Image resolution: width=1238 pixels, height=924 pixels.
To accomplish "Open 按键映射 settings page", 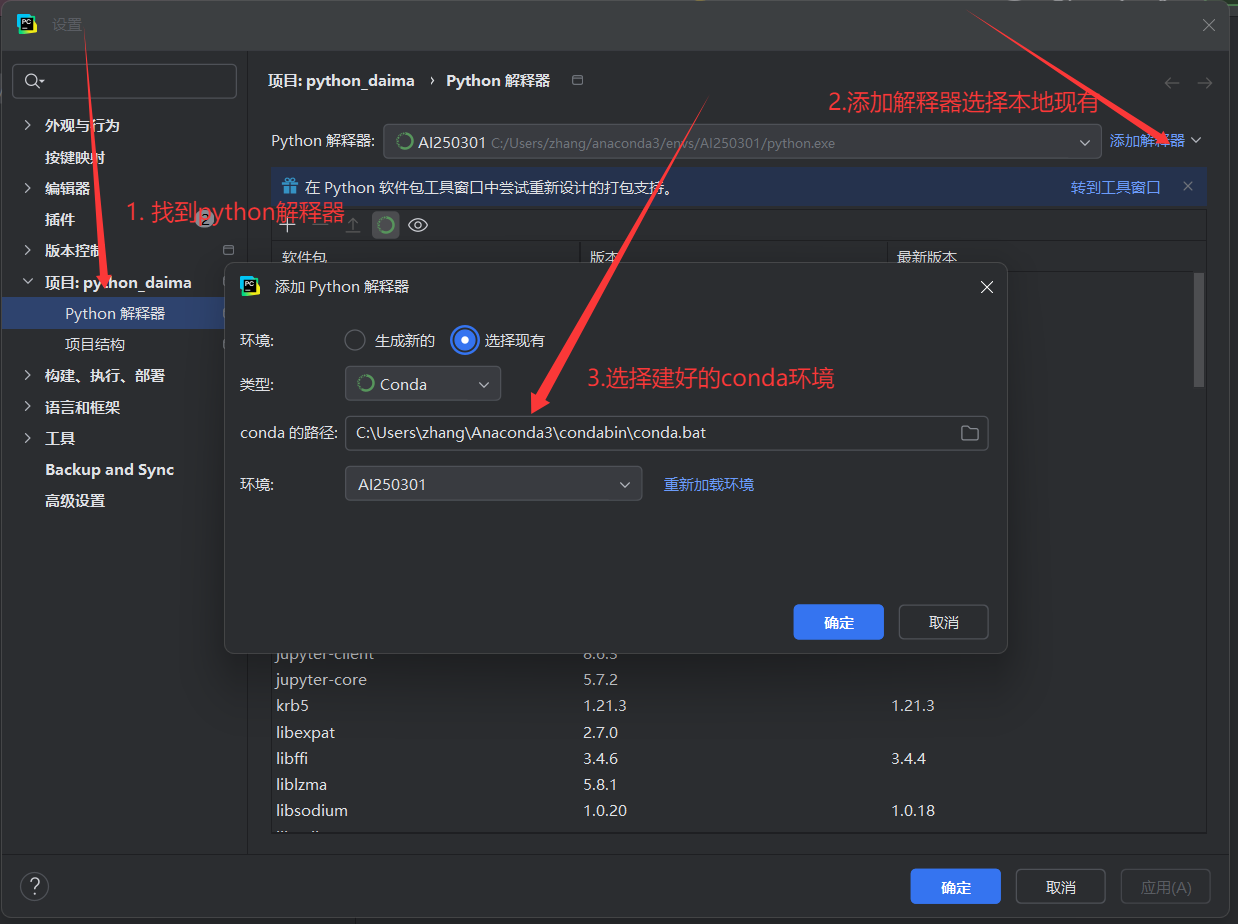I will tap(74, 157).
